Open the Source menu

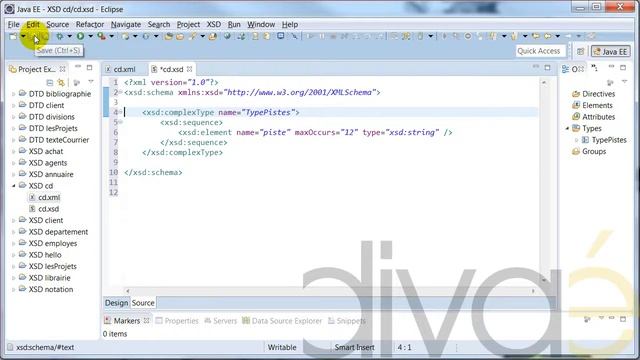58,24
